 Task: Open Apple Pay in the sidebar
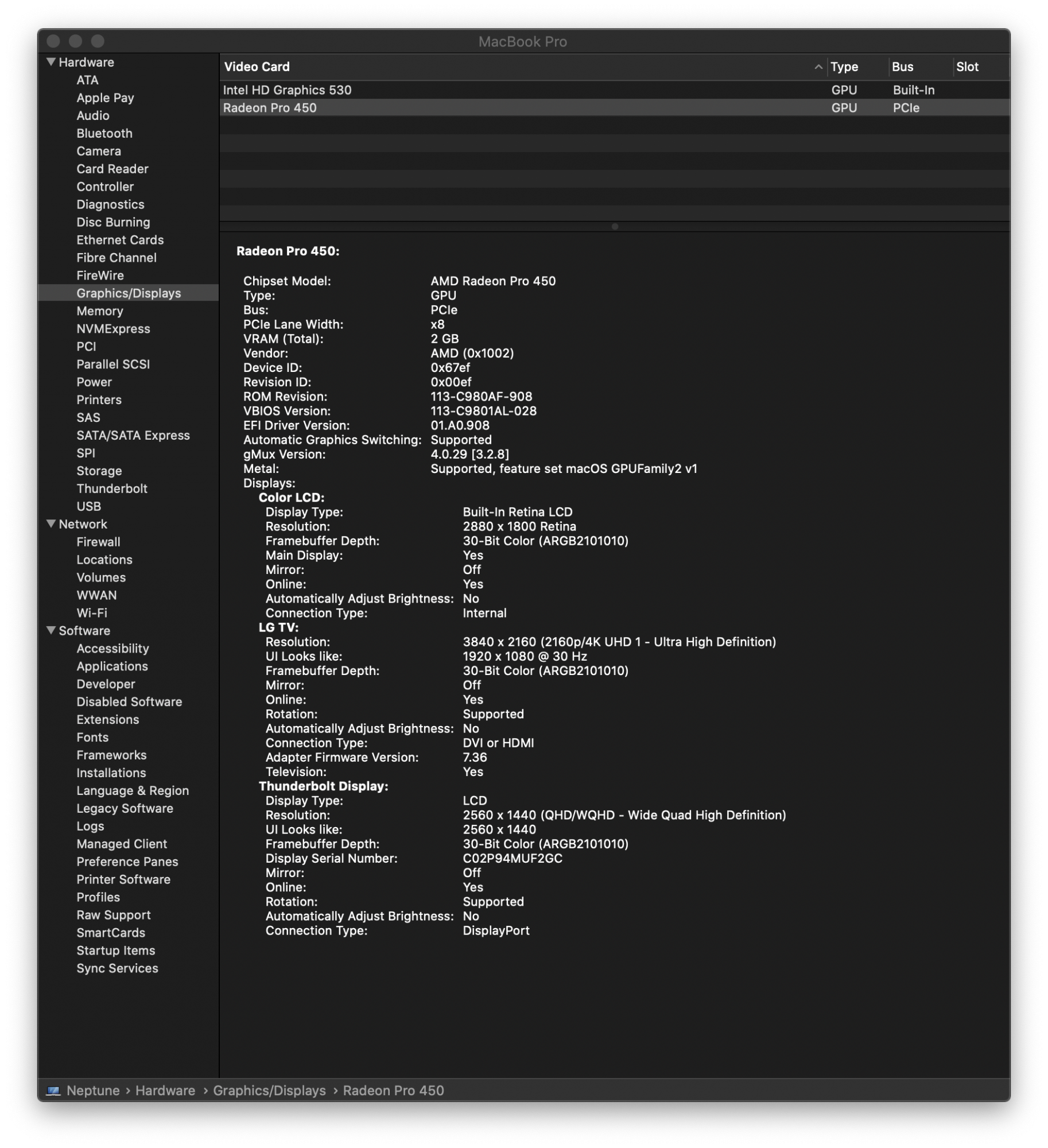click(x=105, y=98)
